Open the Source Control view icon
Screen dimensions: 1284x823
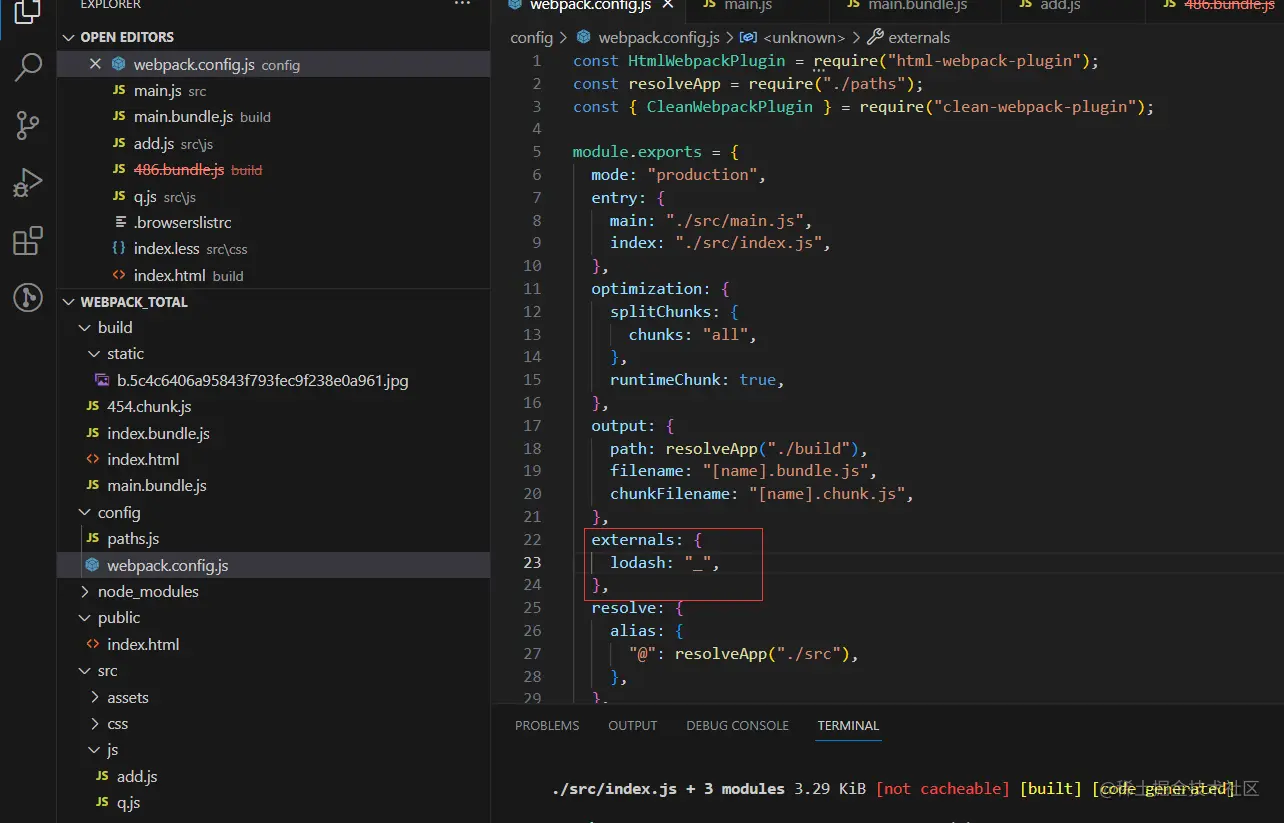pos(28,126)
